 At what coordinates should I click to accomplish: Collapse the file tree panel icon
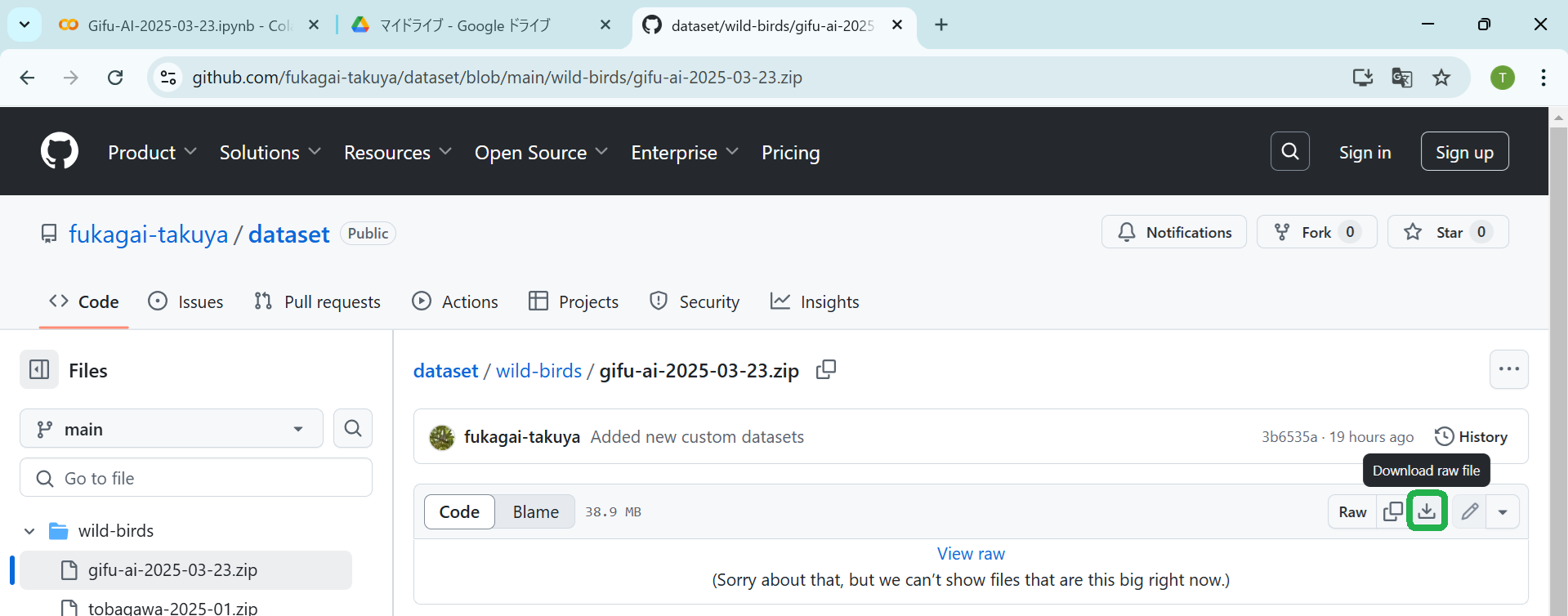39,370
